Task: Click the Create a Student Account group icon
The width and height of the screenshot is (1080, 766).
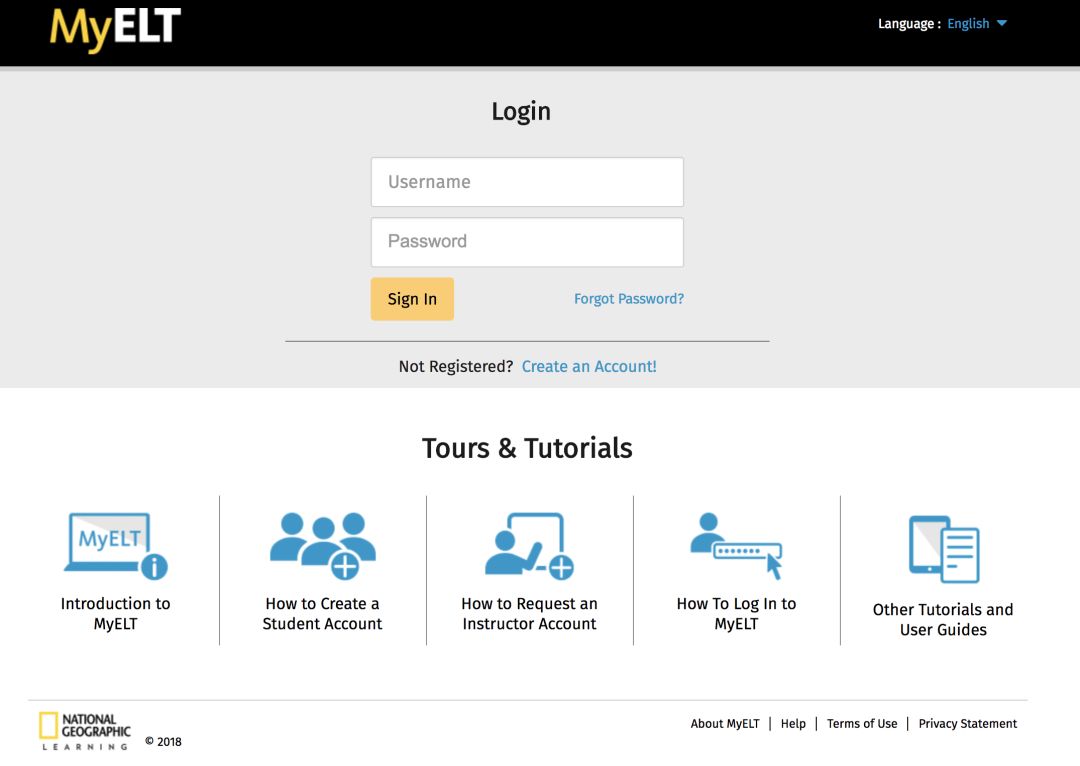Action: 322,546
